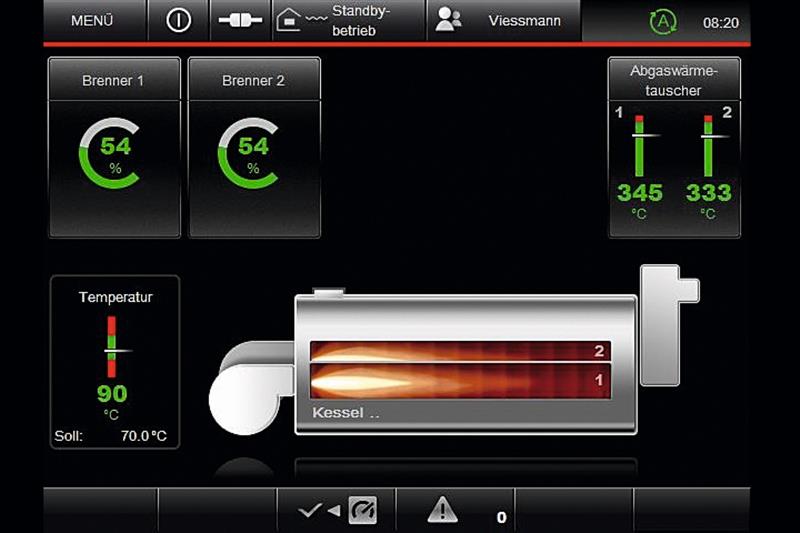Open the Brenner 1 panel
Image resolution: width=800 pixels, height=533 pixels.
tap(114, 80)
